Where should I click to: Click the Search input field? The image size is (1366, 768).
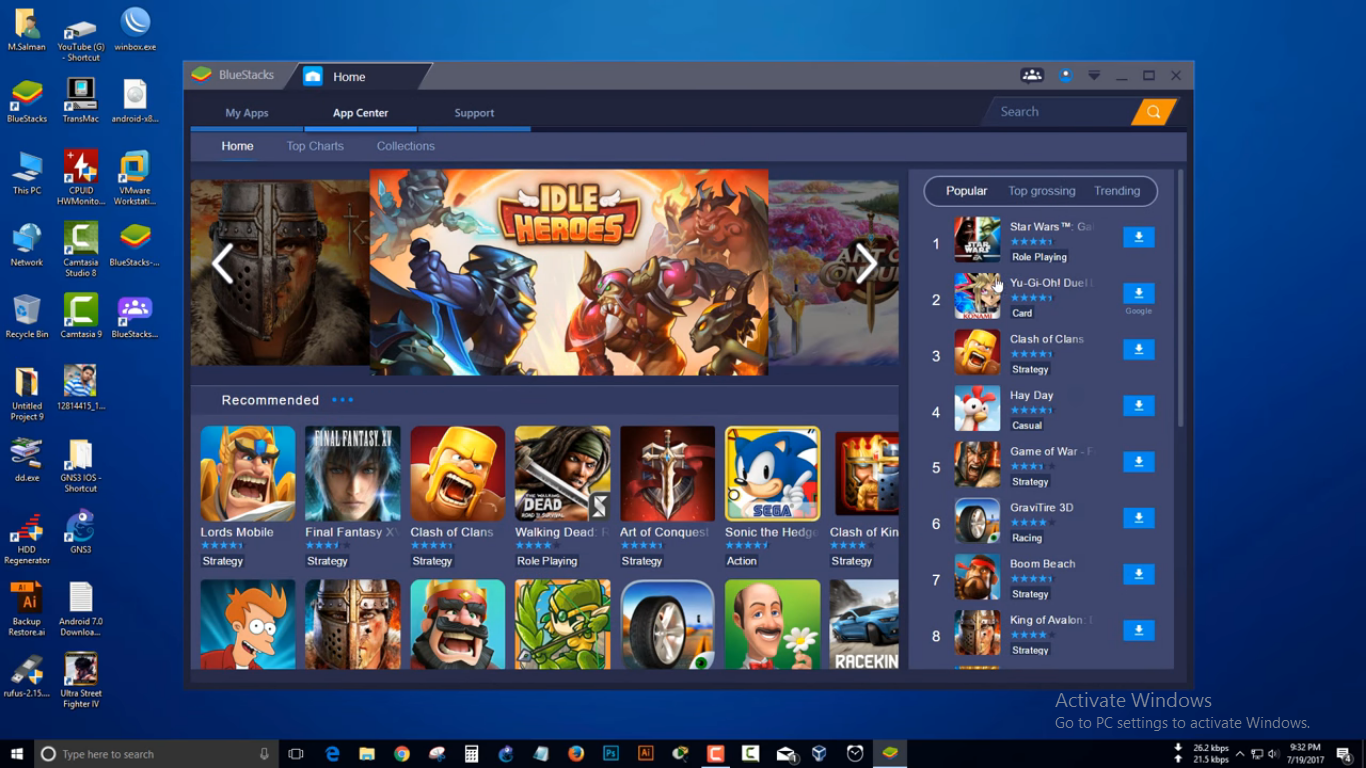point(1062,112)
